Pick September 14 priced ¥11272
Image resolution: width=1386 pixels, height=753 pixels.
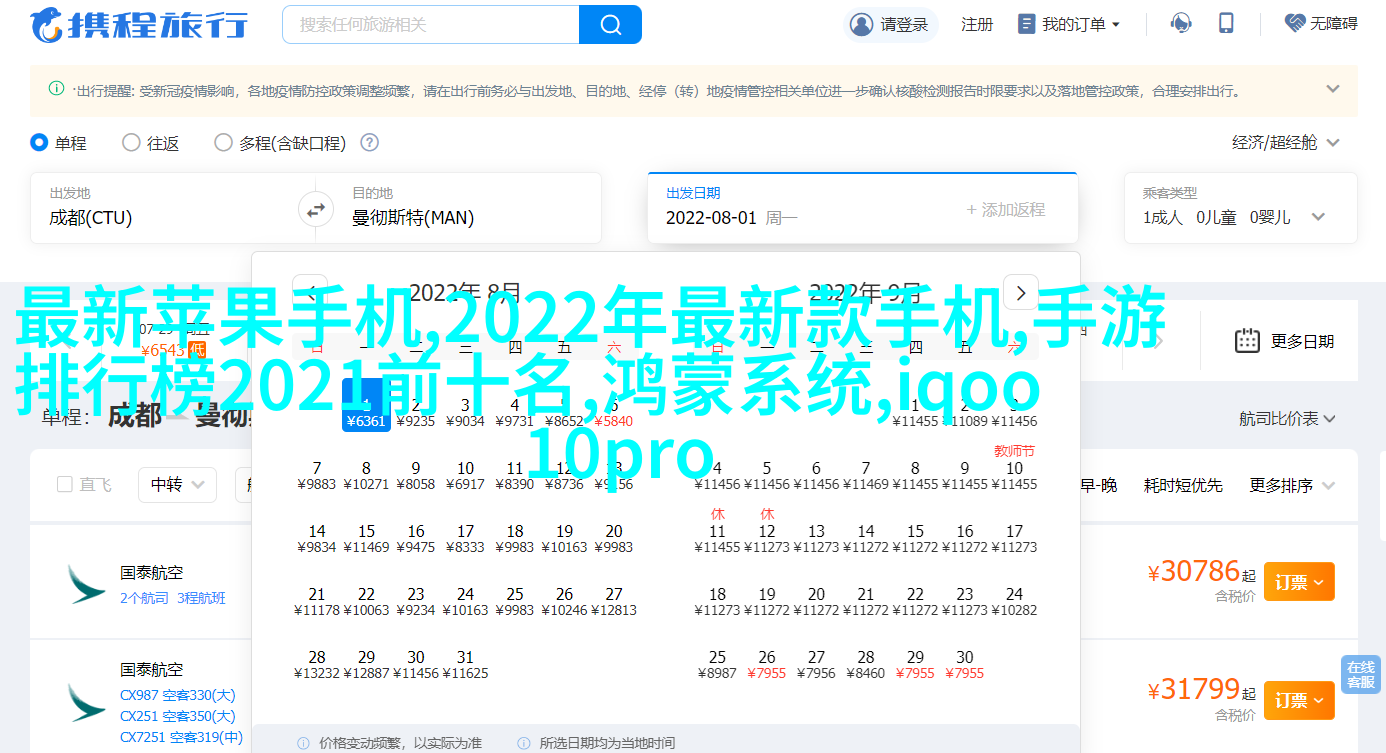pyautogui.click(x=866, y=538)
